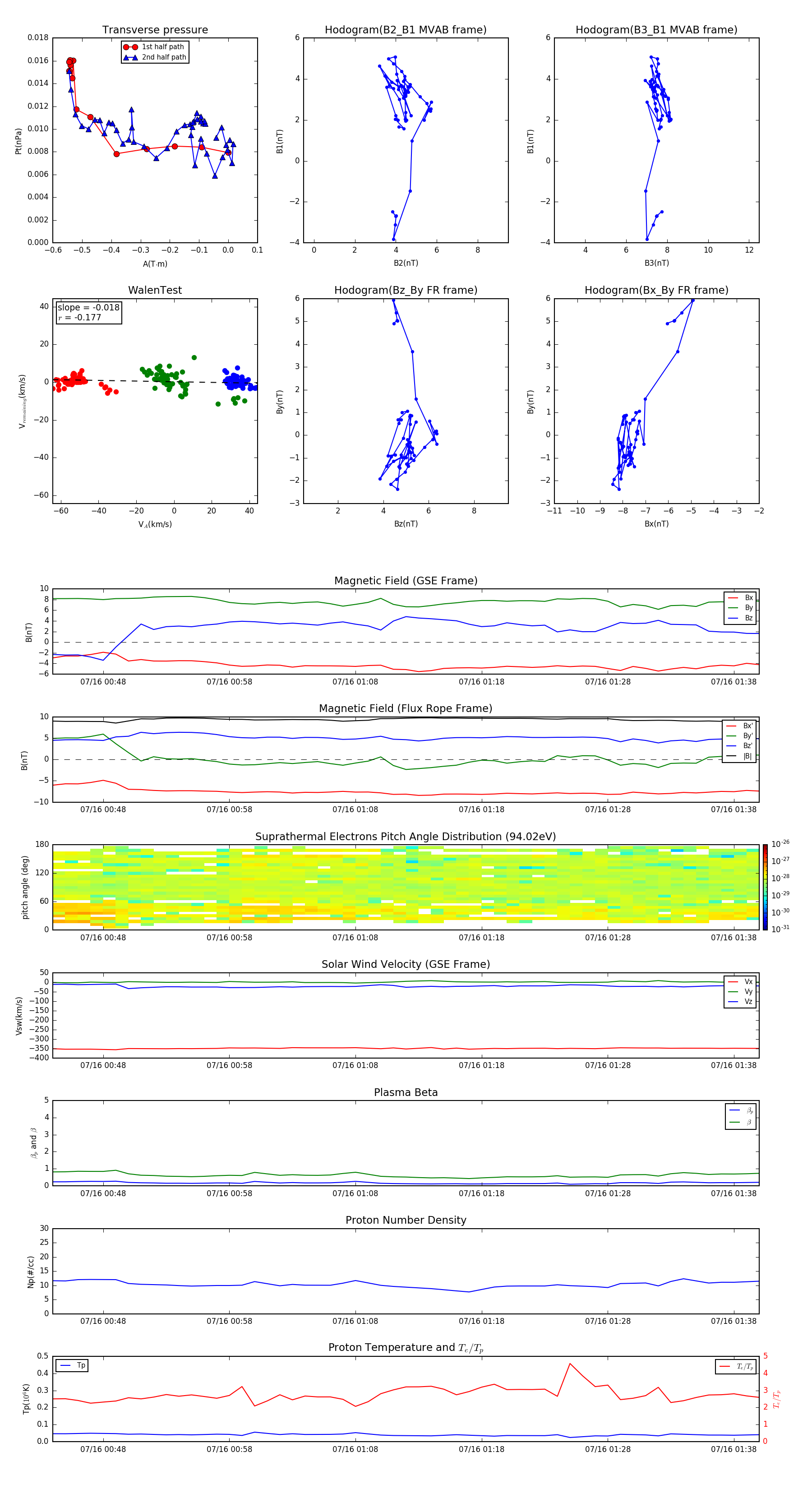Image resolution: width=812 pixels, height=1489 pixels.
Task: Click the 'Hodogram(B3_B1 MVAB frame)' title
Action: (656, 30)
